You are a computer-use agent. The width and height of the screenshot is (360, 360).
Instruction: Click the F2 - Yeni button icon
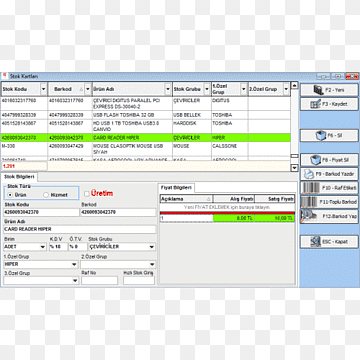click(x=319, y=90)
